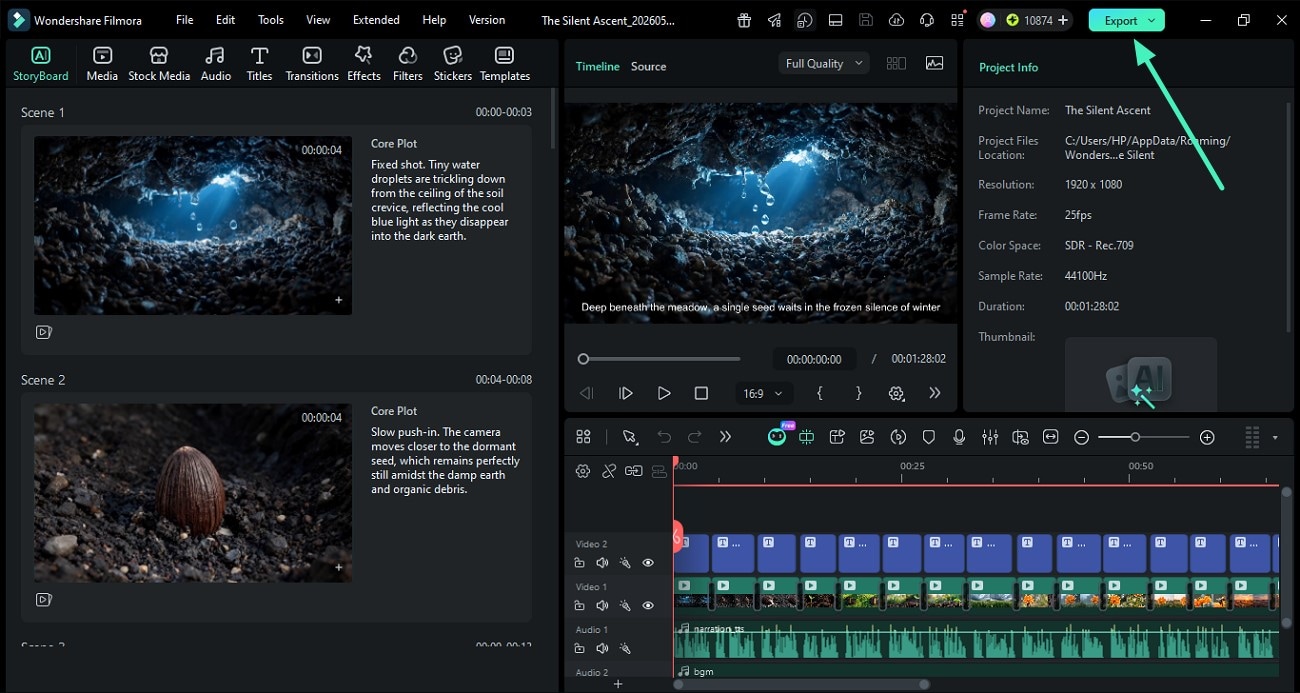
Task: Open the StoryBoard panel
Action: coord(41,64)
